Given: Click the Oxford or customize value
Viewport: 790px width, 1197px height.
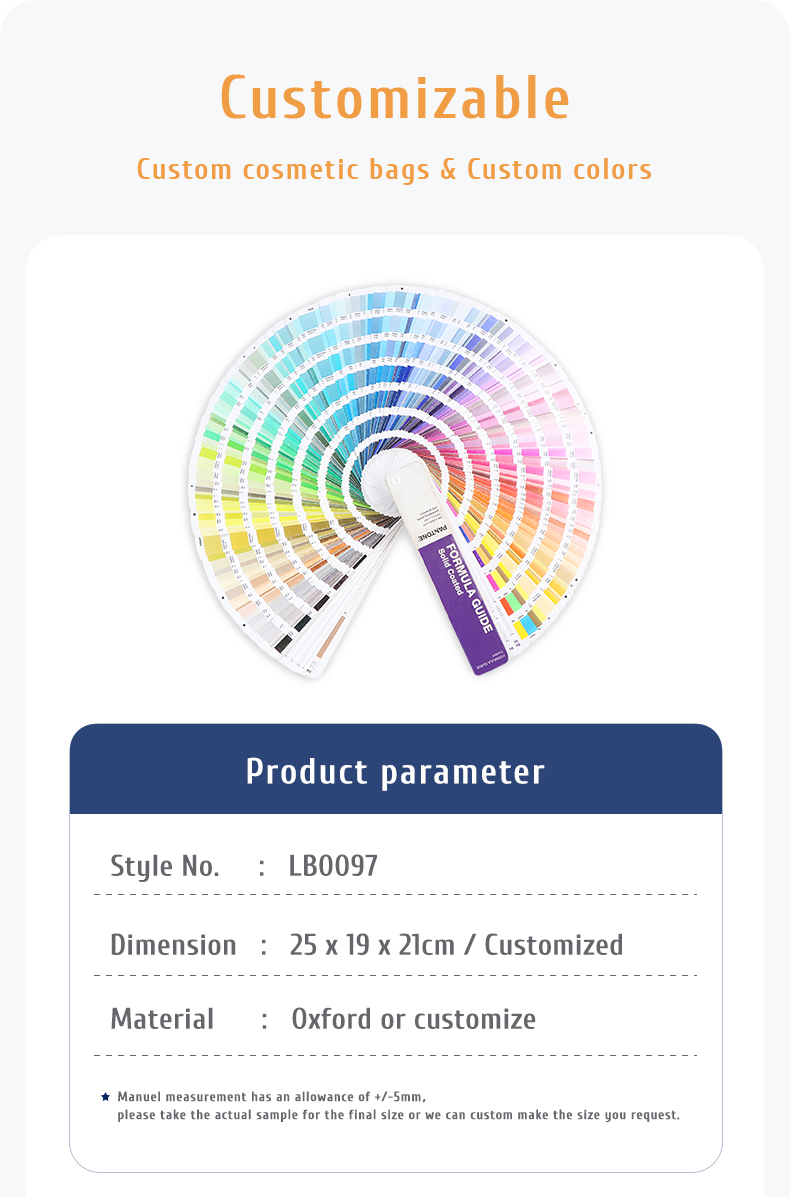Looking at the screenshot, I should point(414,1019).
